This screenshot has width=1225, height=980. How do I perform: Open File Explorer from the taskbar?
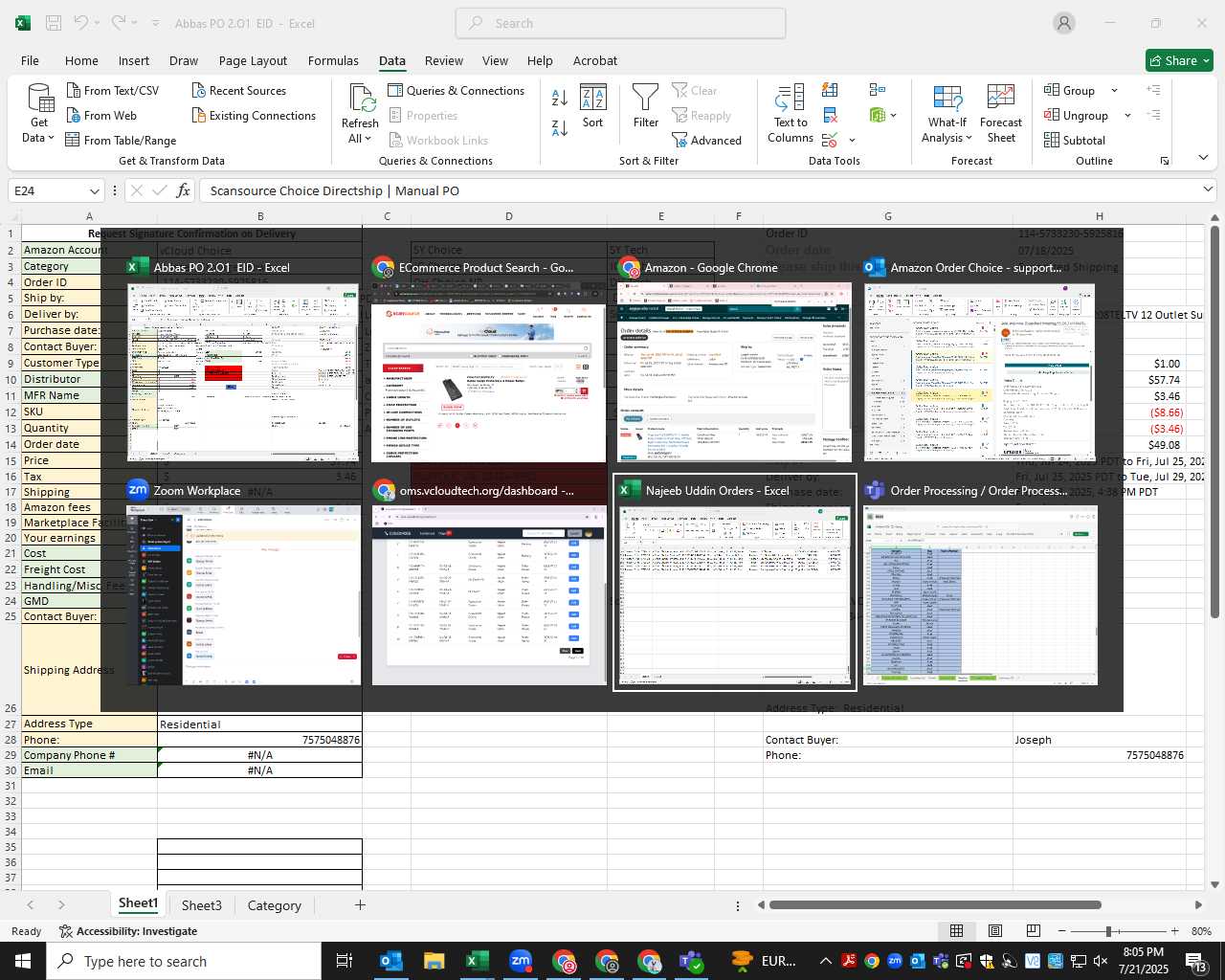[x=434, y=961]
